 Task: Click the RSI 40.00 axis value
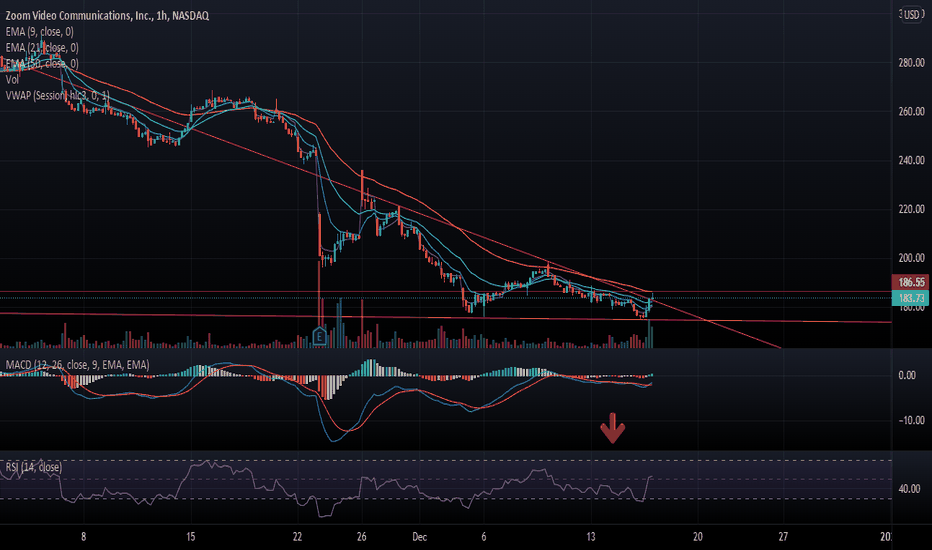[x=909, y=489]
